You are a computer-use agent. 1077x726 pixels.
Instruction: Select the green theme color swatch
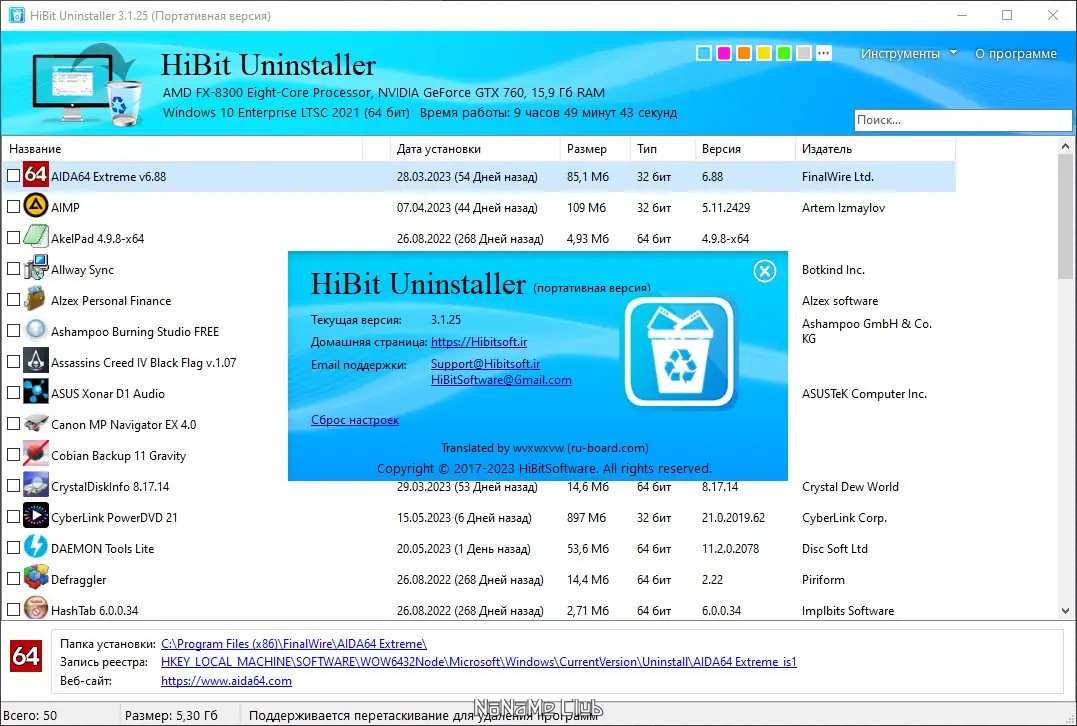784,53
